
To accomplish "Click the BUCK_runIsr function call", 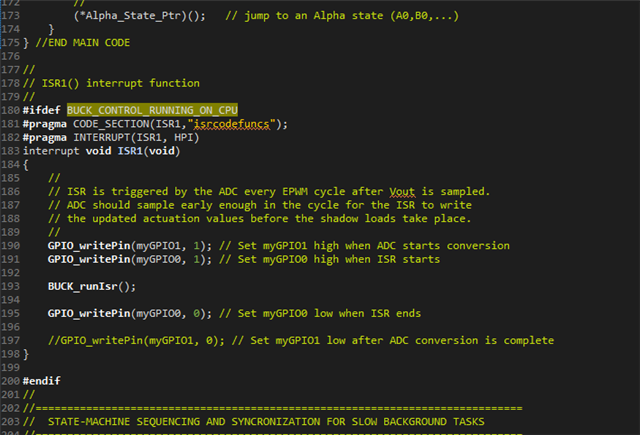I will click(x=87, y=286).
